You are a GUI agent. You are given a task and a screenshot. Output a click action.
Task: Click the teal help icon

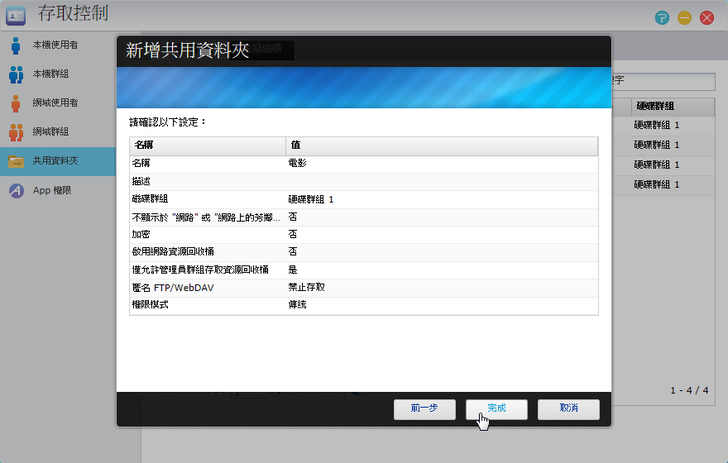pyautogui.click(x=662, y=18)
